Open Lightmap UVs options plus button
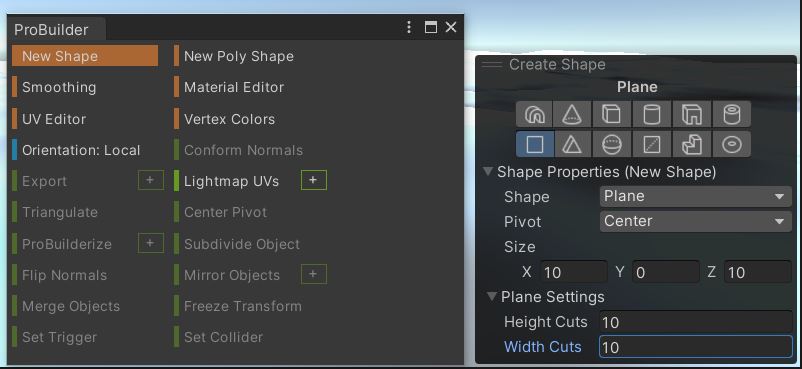The width and height of the screenshot is (802, 369). (x=314, y=180)
